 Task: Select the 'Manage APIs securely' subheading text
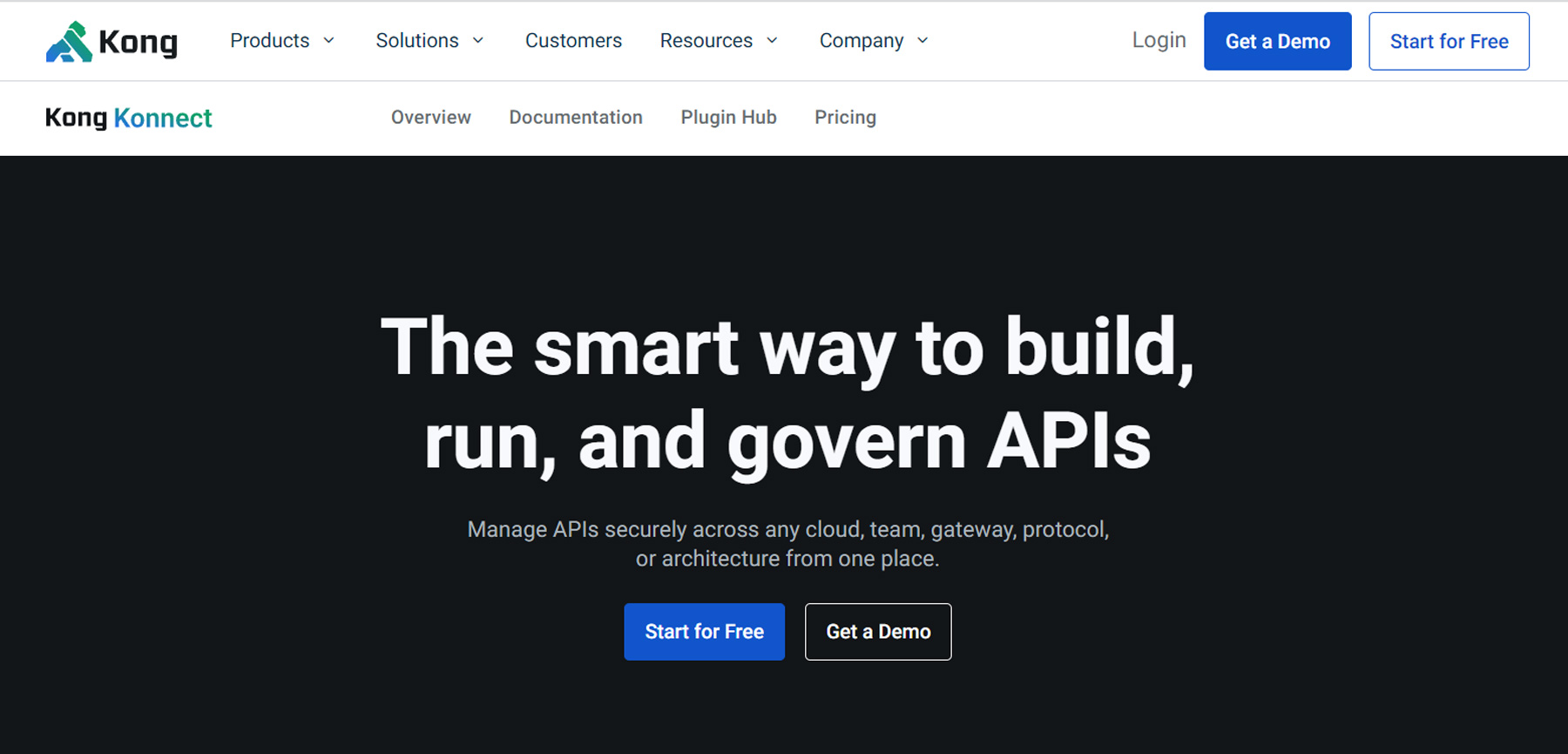coord(787,544)
